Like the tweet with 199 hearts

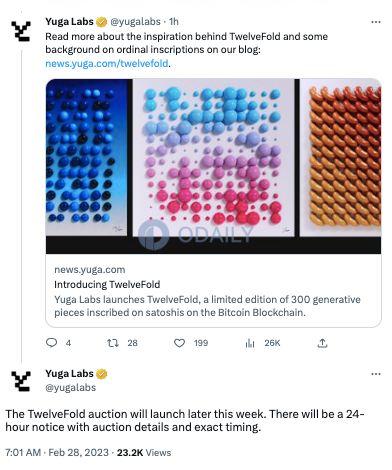tap(179, 343)
